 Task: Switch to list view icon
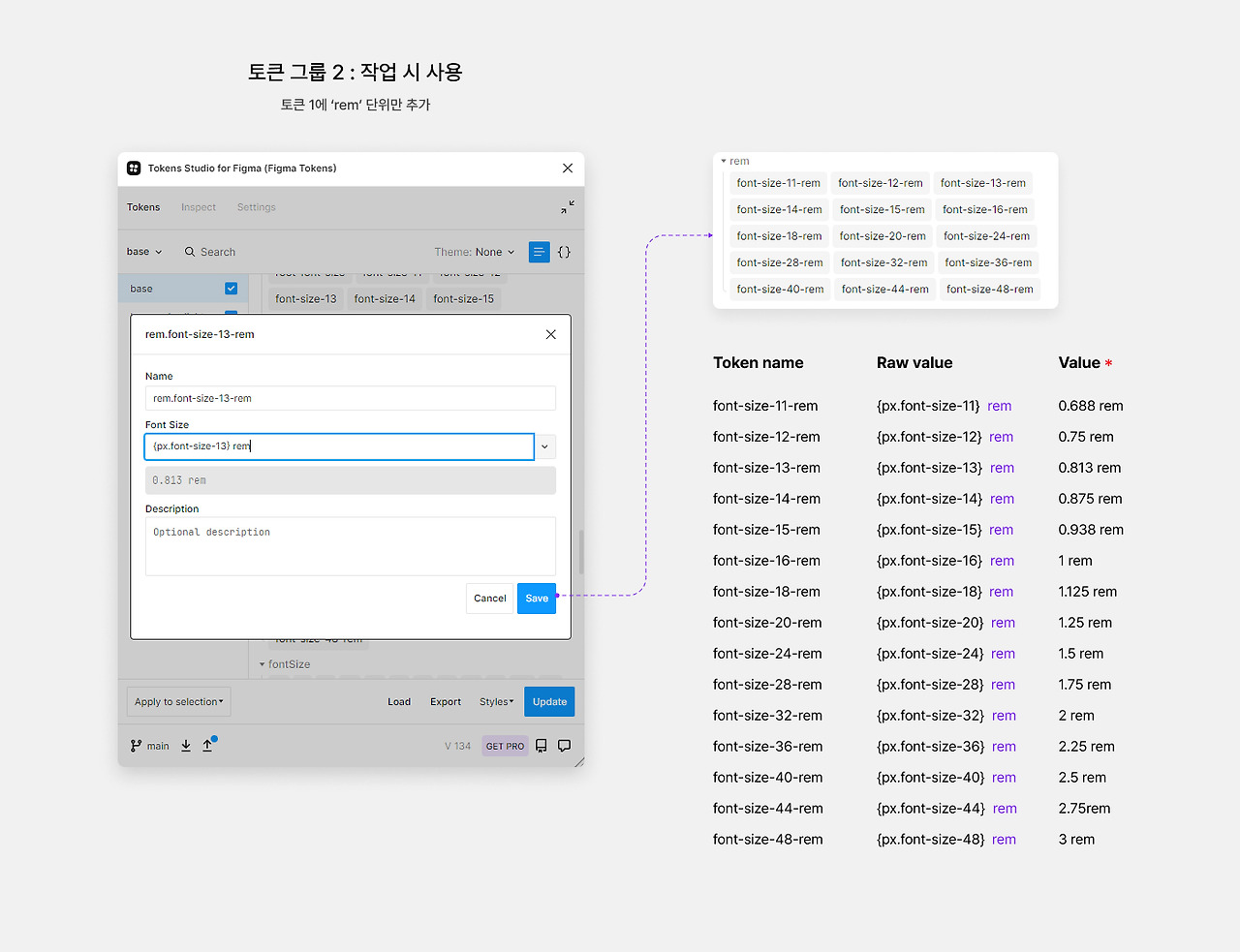pyautogui.click(x=540, y=252)
